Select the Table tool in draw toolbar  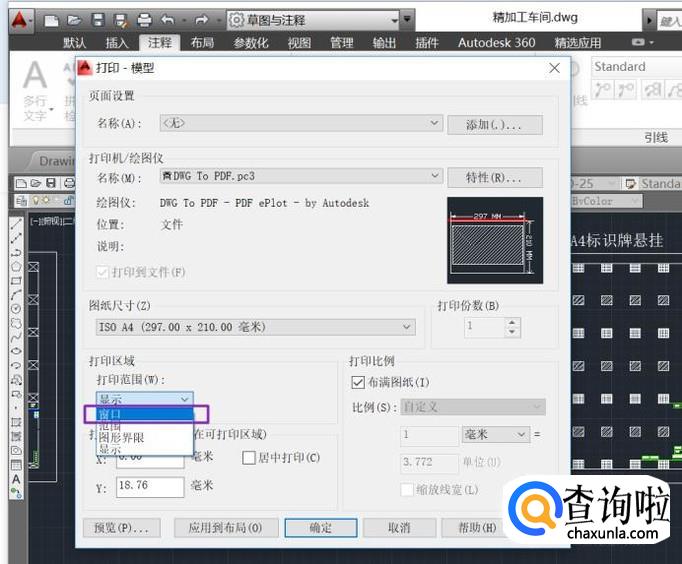click(x=16, y=465)
